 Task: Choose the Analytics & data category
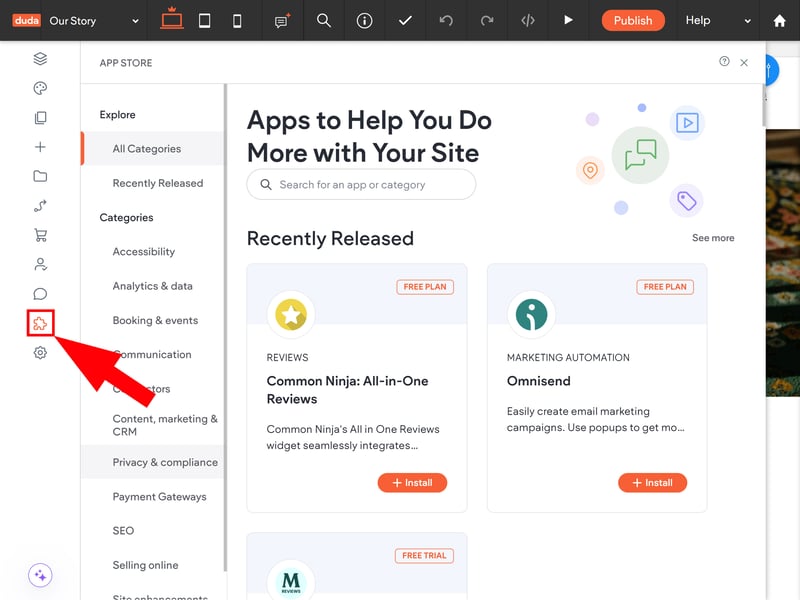[153, 286]
